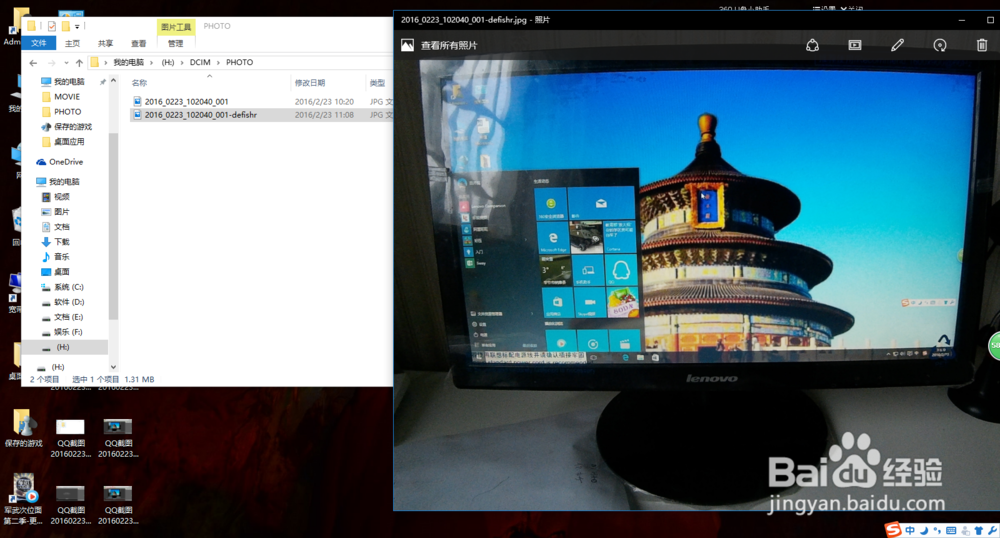Open 文档 (E:) drive
Viewport: 1000px width, 538px height.
(68, 317)
